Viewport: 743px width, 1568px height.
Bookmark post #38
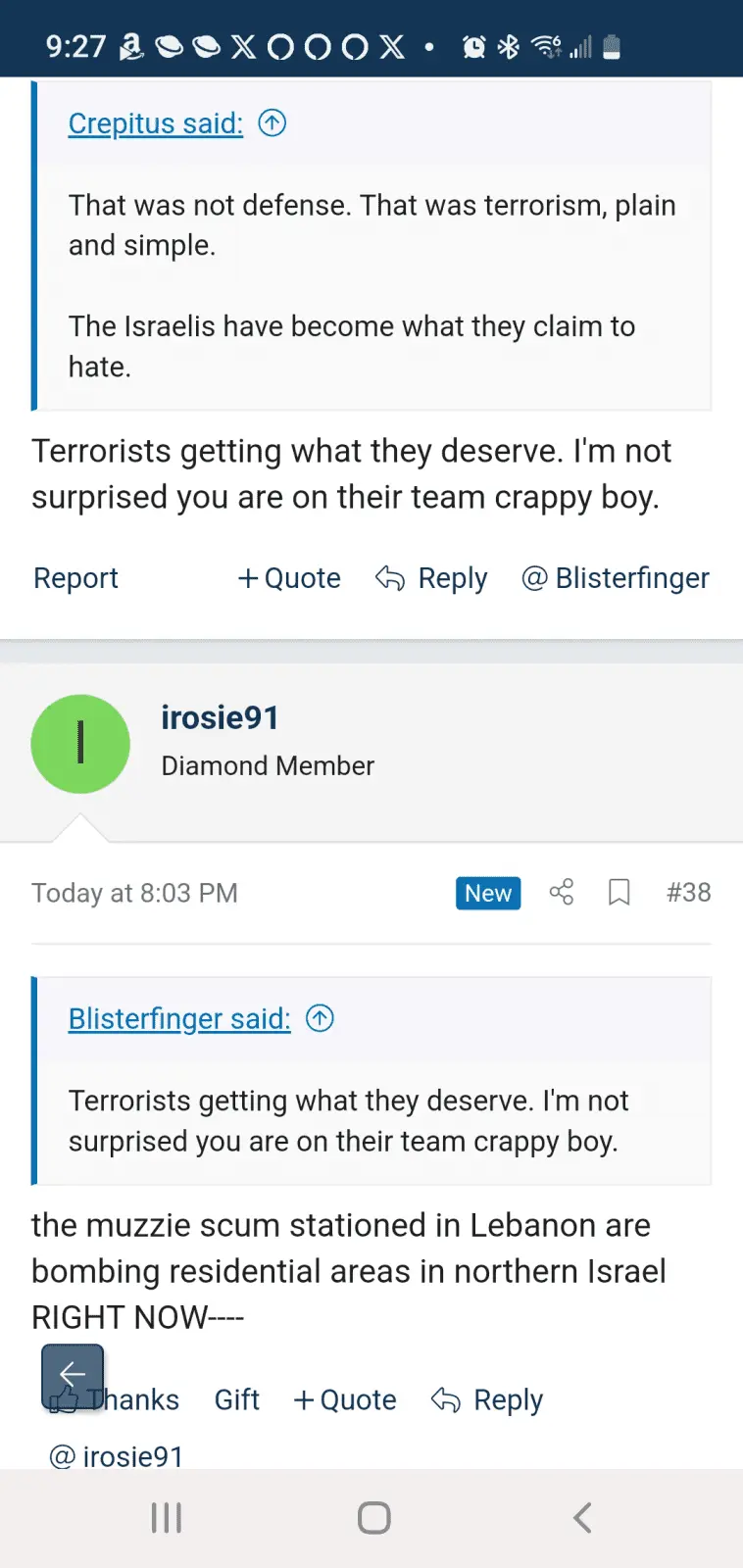[619, 892]
